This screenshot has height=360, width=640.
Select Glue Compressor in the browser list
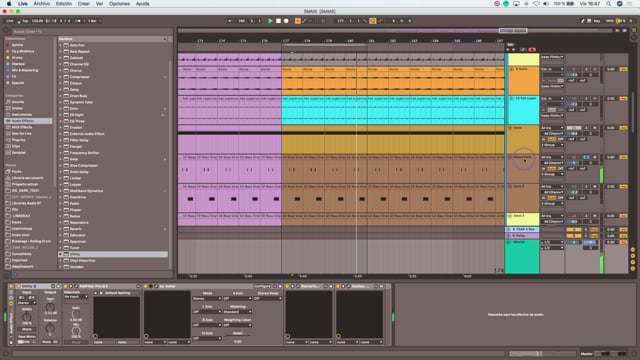tap(84, 166)
